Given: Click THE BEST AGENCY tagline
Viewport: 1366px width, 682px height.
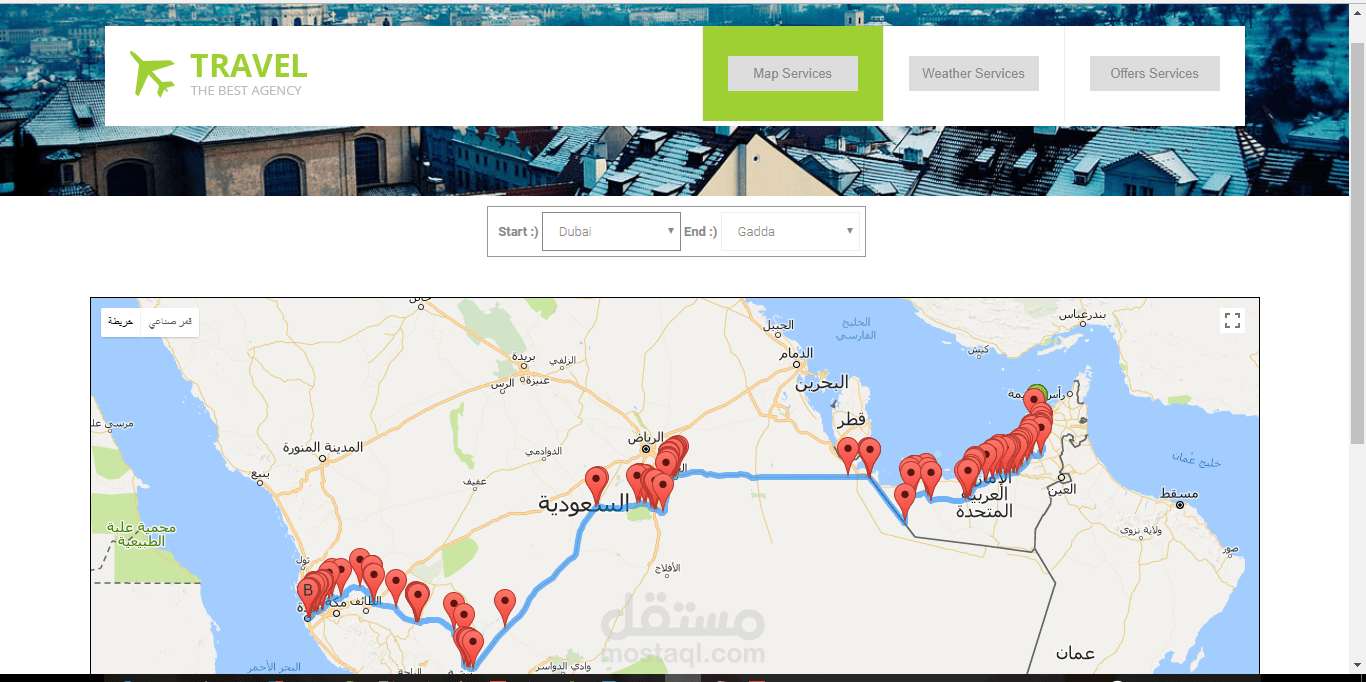Looking at the screenshot, I should [x=246, y=90].
